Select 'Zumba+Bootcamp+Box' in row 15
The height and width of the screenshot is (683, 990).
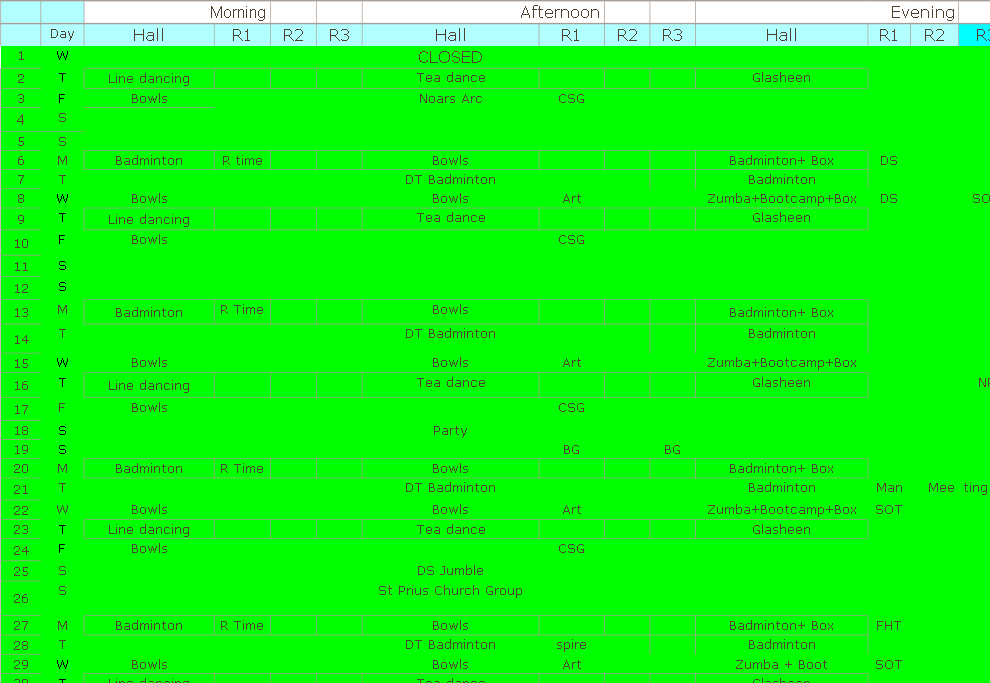point(782,362)
